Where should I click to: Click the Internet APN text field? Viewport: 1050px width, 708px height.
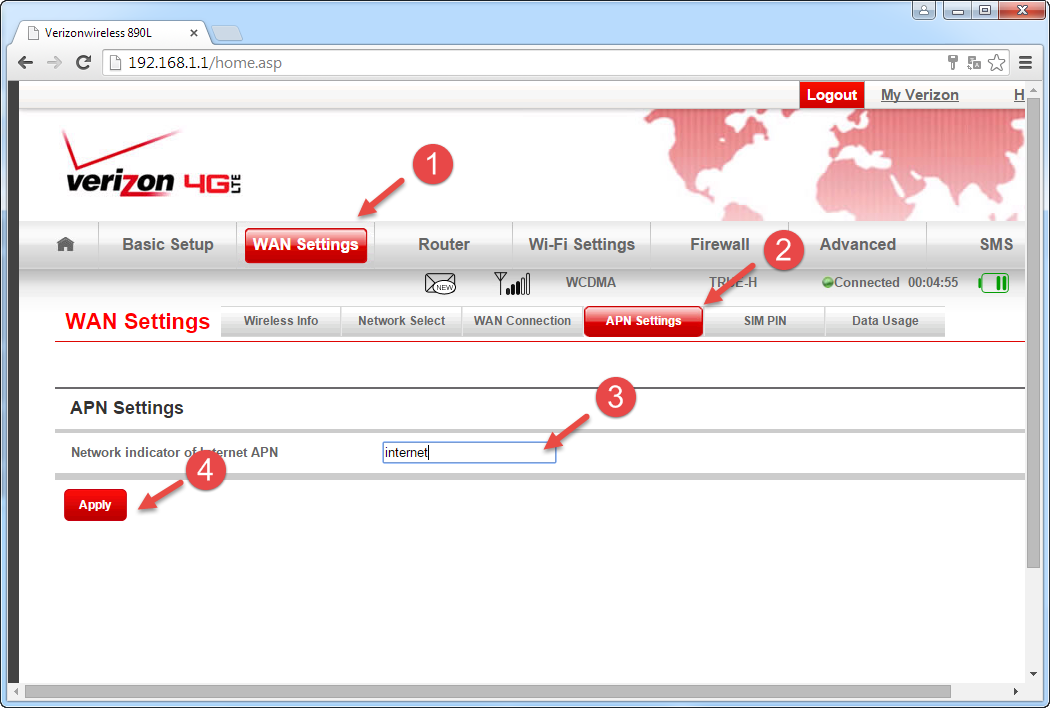pos(469,452)
